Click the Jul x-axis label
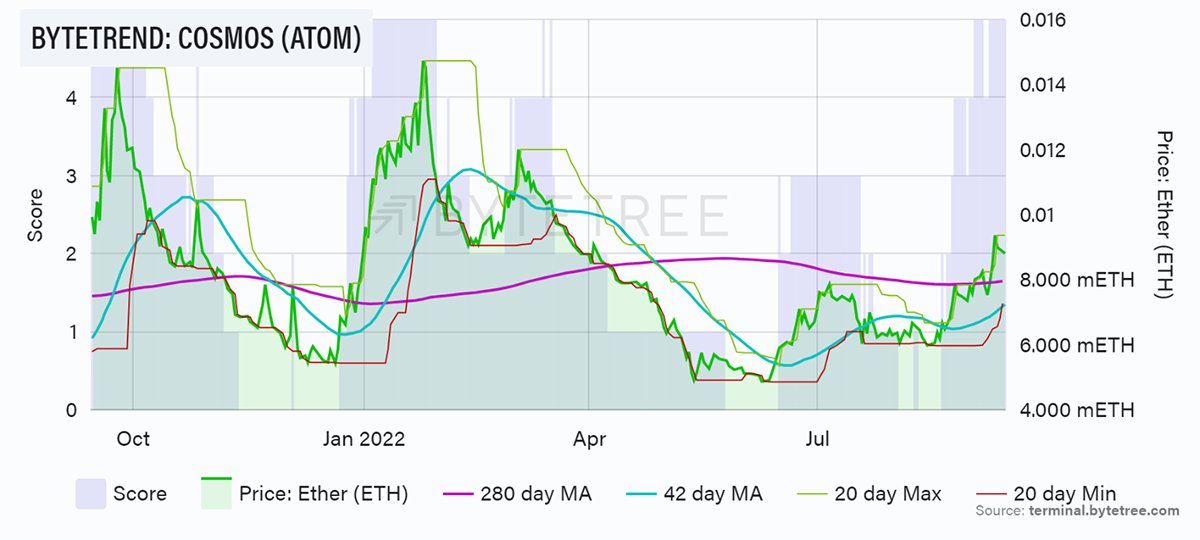This screenshot has width=1200, height=540. 817,439
